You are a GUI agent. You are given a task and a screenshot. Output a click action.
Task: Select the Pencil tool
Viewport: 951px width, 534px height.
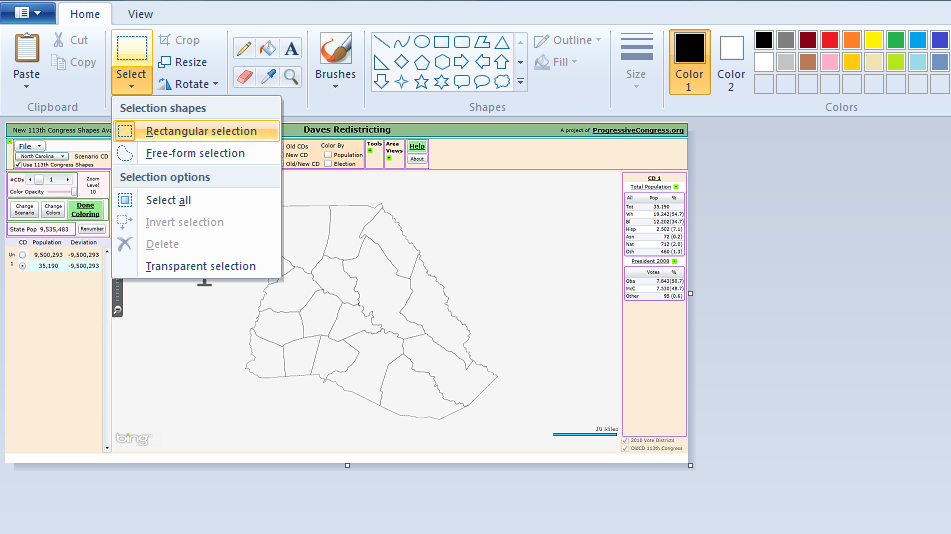pos(244,49)
